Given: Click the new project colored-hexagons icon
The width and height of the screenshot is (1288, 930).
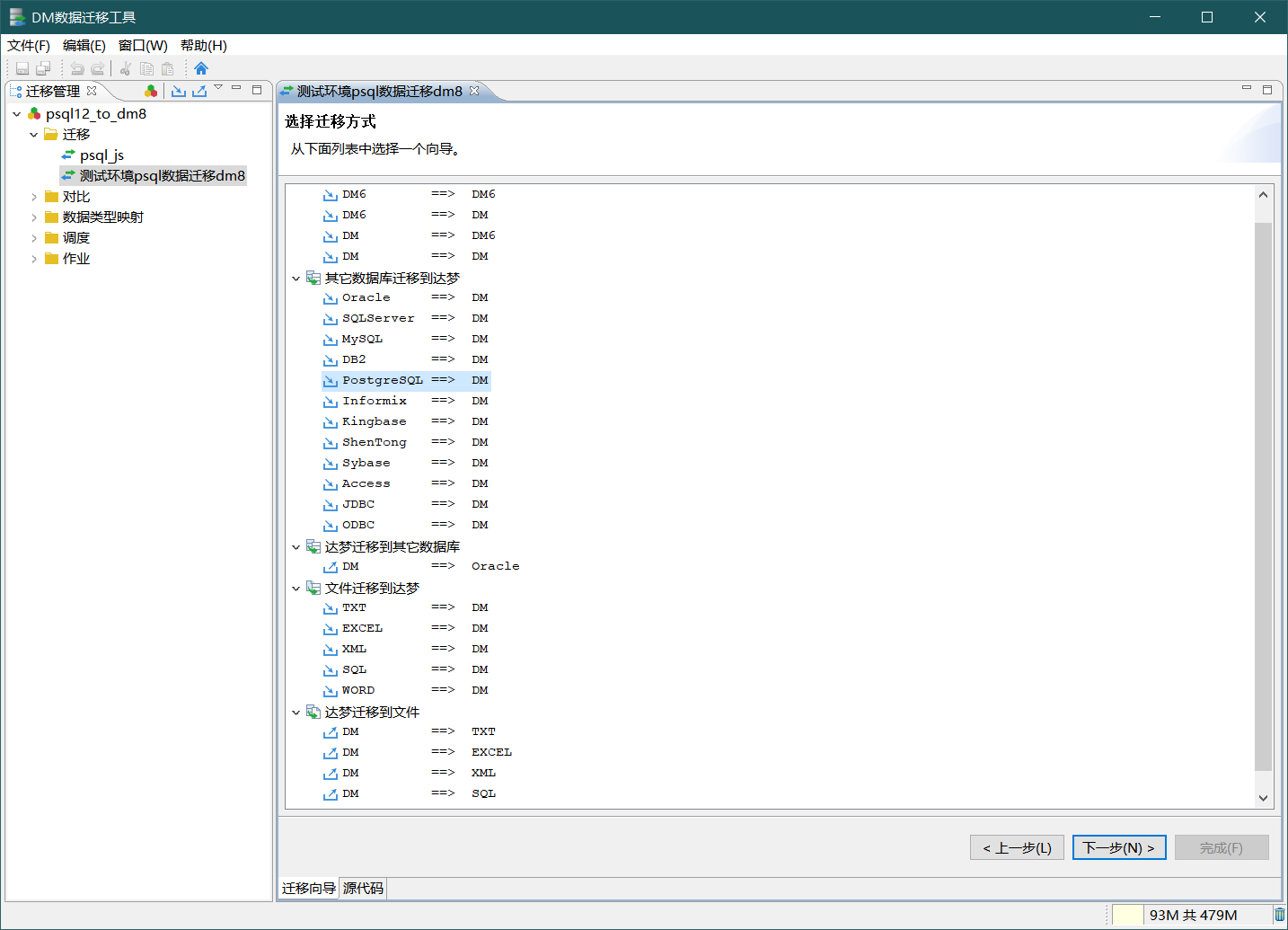Looking at the screenshot, I should (151, 91).
